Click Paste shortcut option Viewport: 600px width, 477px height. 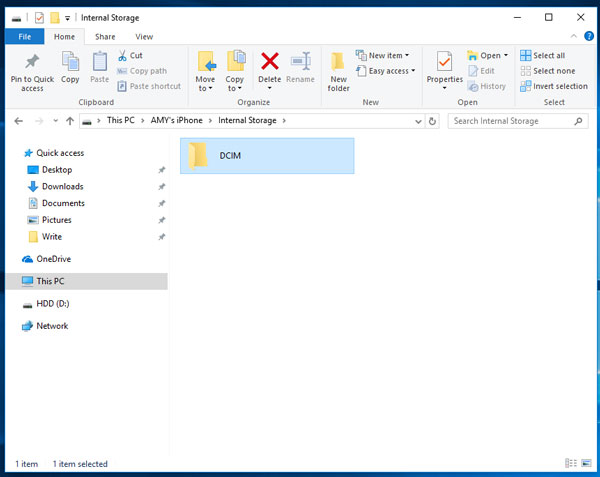point(149,86)
